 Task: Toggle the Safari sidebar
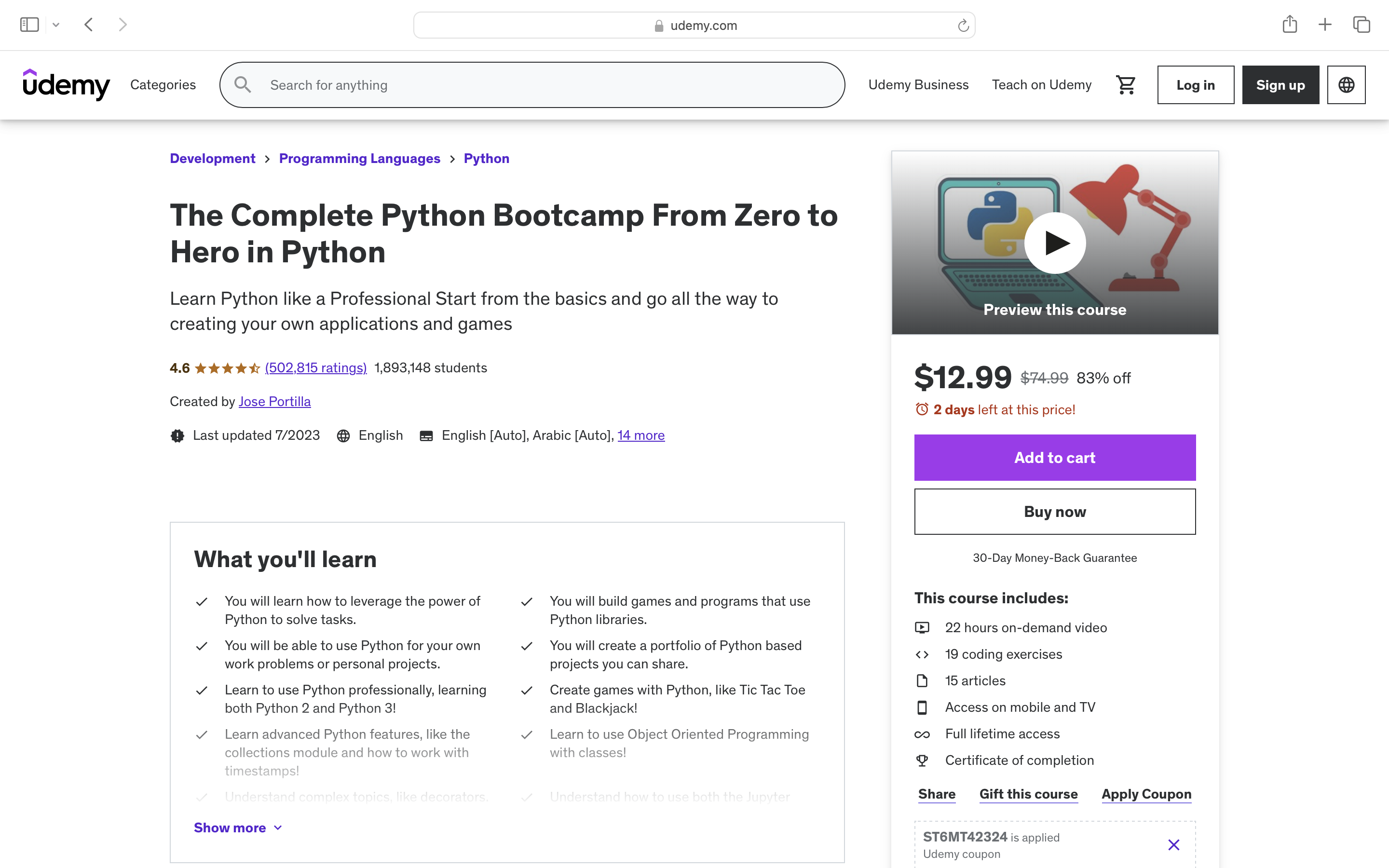click(x=29, y=25)
